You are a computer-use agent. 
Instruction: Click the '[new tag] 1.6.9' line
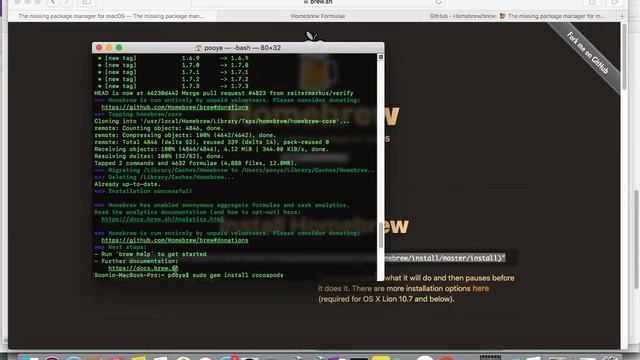[173, 58]
